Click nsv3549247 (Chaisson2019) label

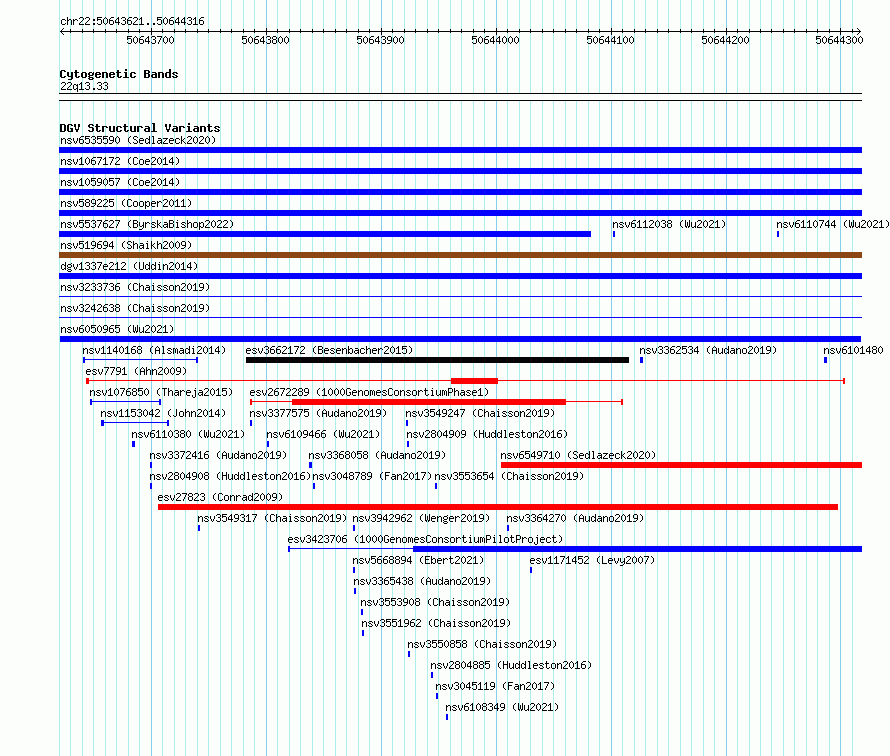point(480,413)
